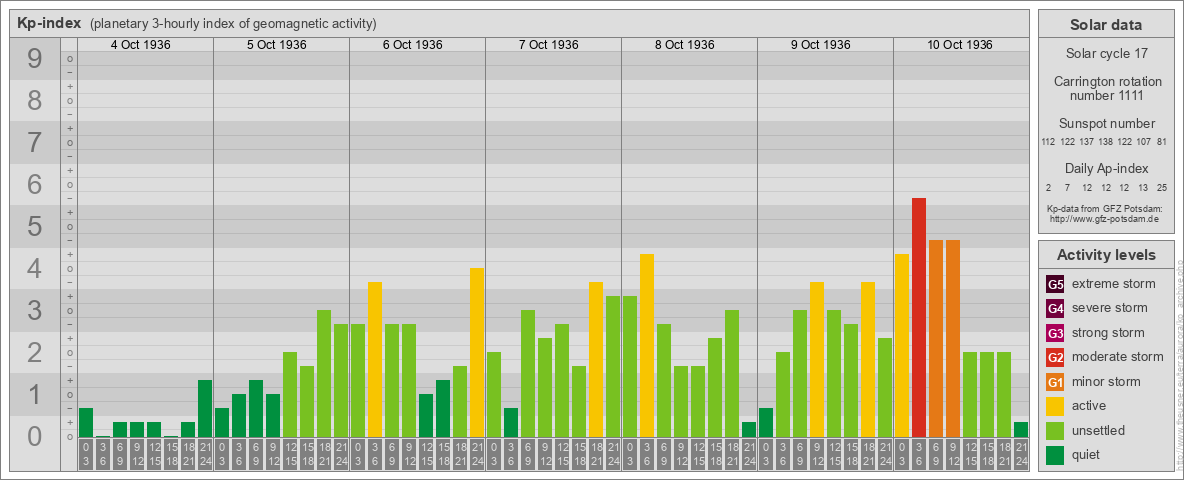
Task: Select the dark green 'quiet' legend swatch
Action: click(x=1055, y=455)
